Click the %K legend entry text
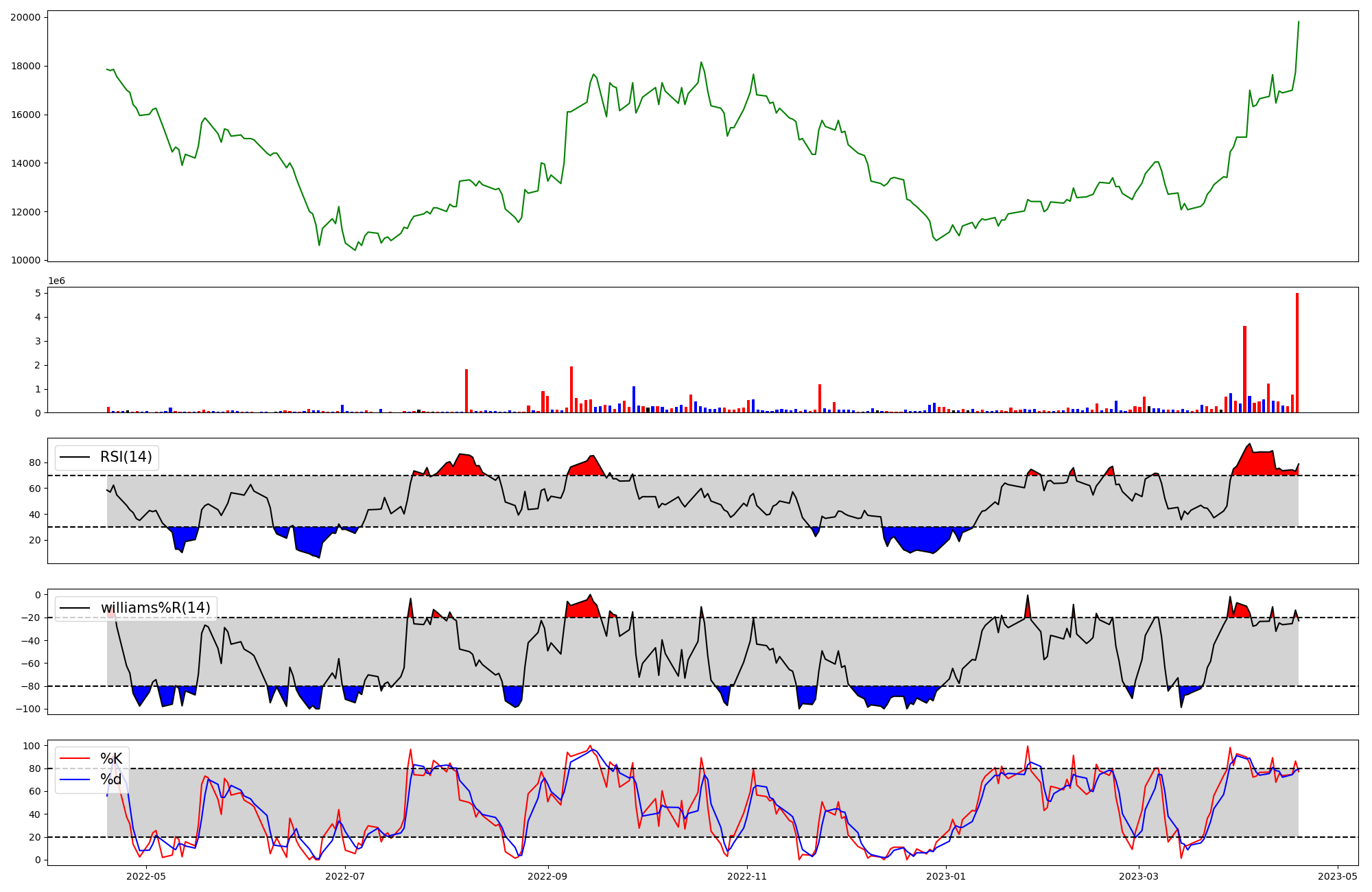 pos(111,759)
